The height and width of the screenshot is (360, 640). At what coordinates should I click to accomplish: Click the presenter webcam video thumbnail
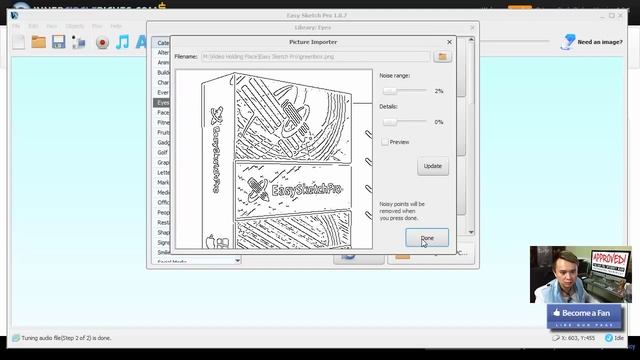(581, 274)
